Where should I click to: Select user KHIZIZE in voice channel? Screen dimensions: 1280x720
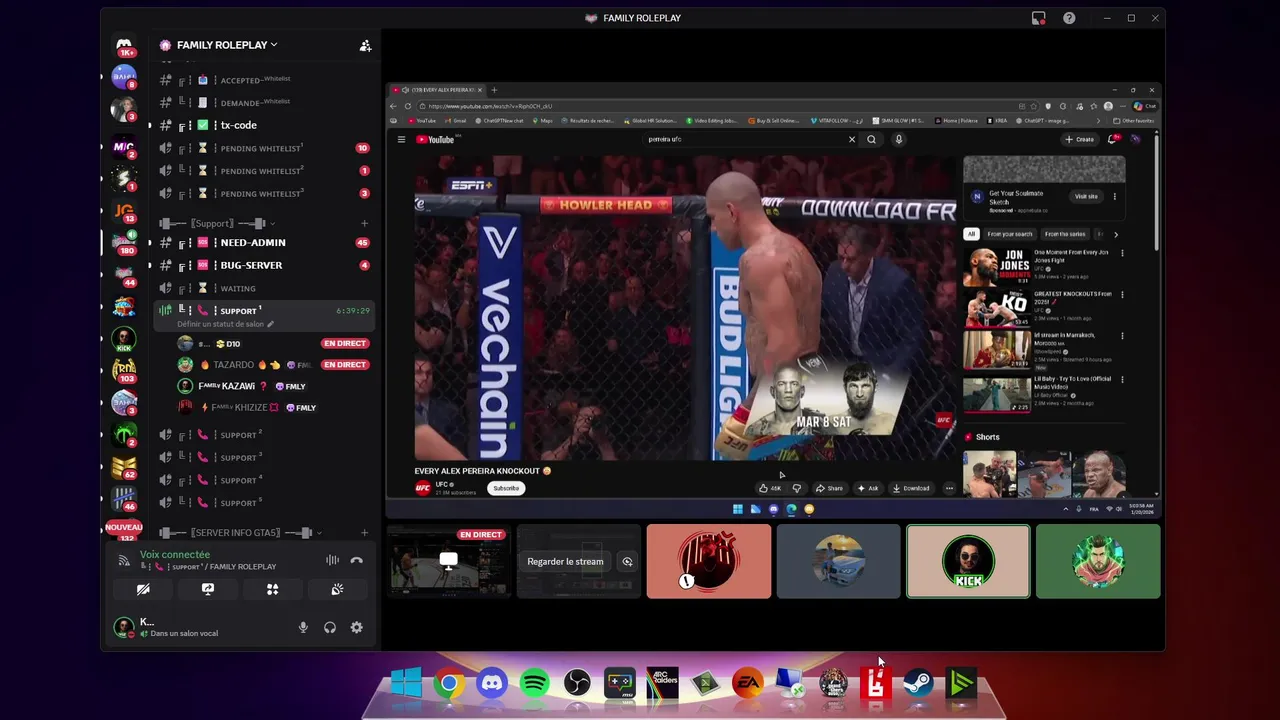click(x=273, y=407)
